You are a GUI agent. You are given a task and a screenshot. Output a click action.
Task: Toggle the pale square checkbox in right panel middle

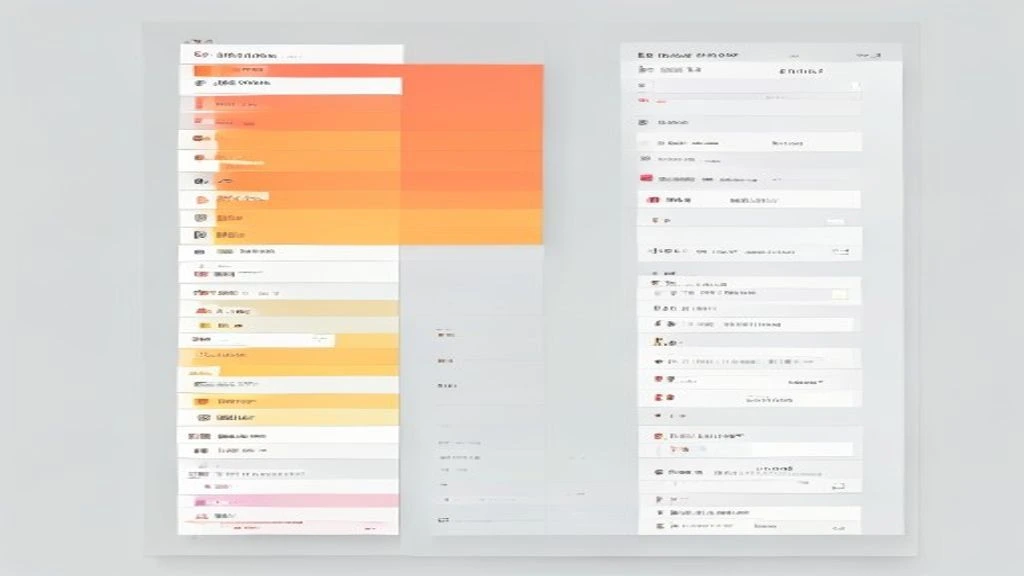(839, 295)
